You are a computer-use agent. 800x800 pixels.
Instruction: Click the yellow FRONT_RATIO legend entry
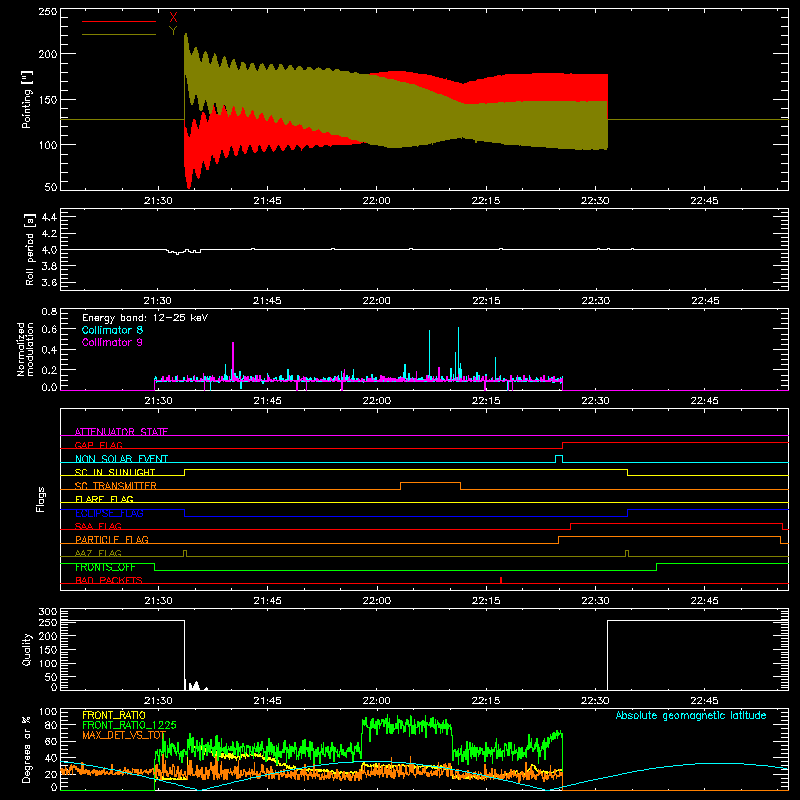(x=114, y=715)
